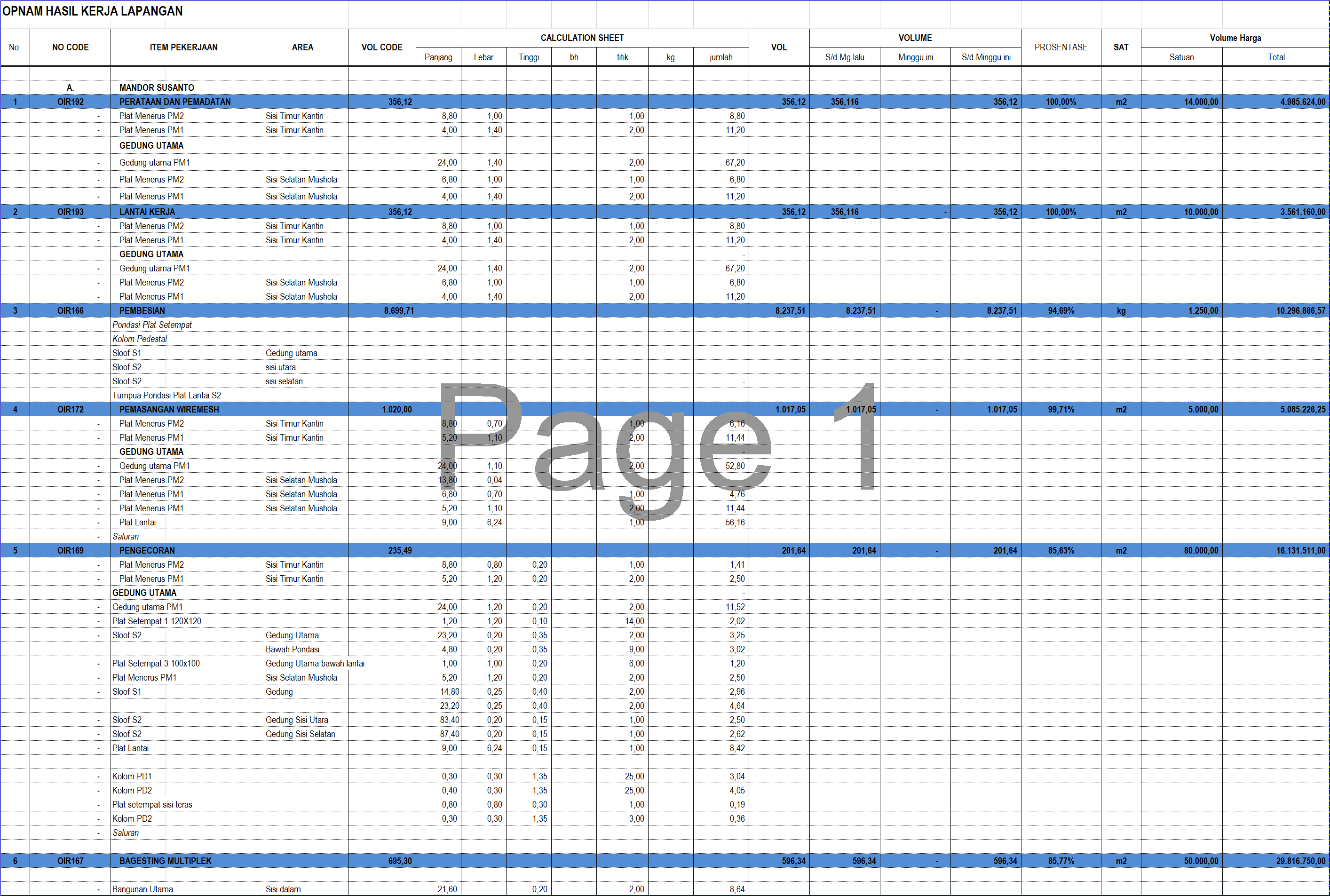Screen dimensions: 1330x896
Task: Click the PEMASANGAN WIREMESH row label
Action: [169, 410]
